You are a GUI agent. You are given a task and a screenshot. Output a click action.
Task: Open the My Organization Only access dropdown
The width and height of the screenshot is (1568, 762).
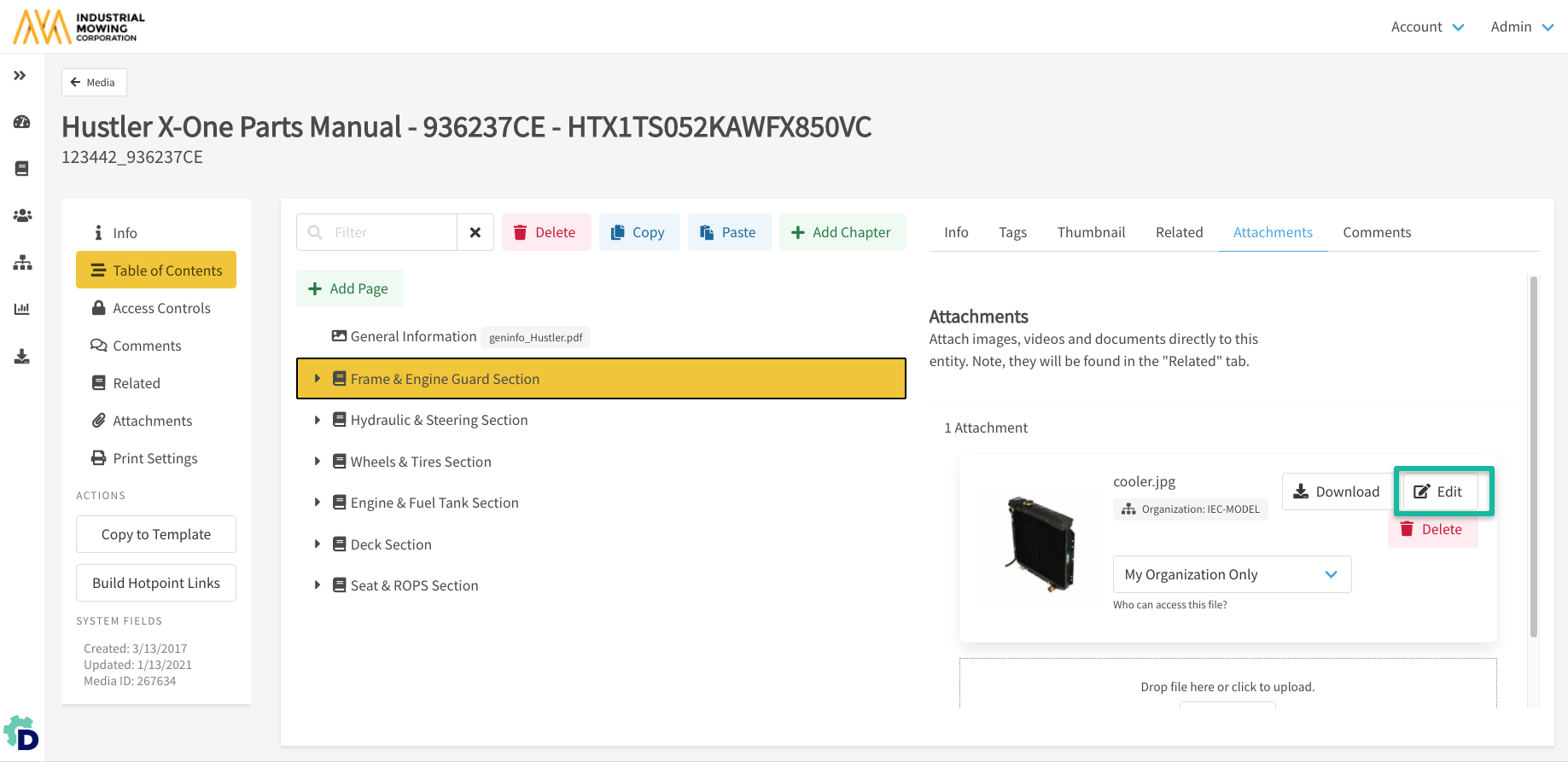pos(1231,574)
